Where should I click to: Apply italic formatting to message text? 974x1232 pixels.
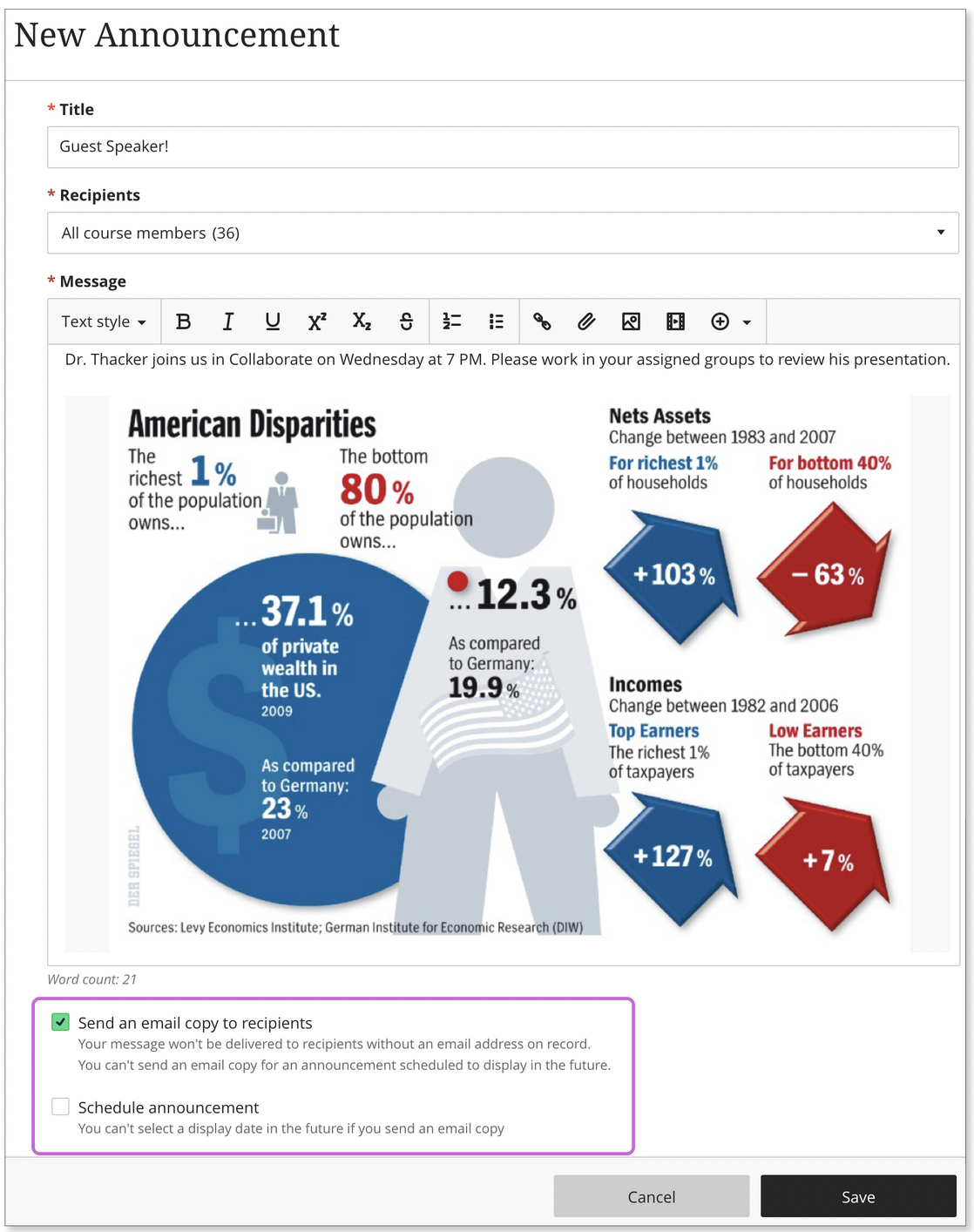tap(227, 322)
